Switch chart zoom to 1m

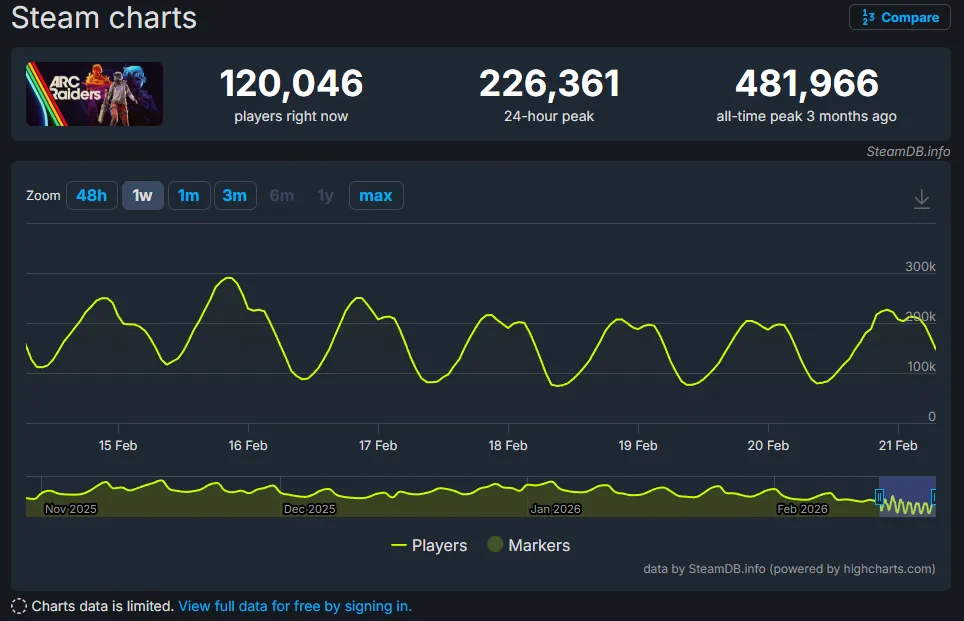[189, 196]
